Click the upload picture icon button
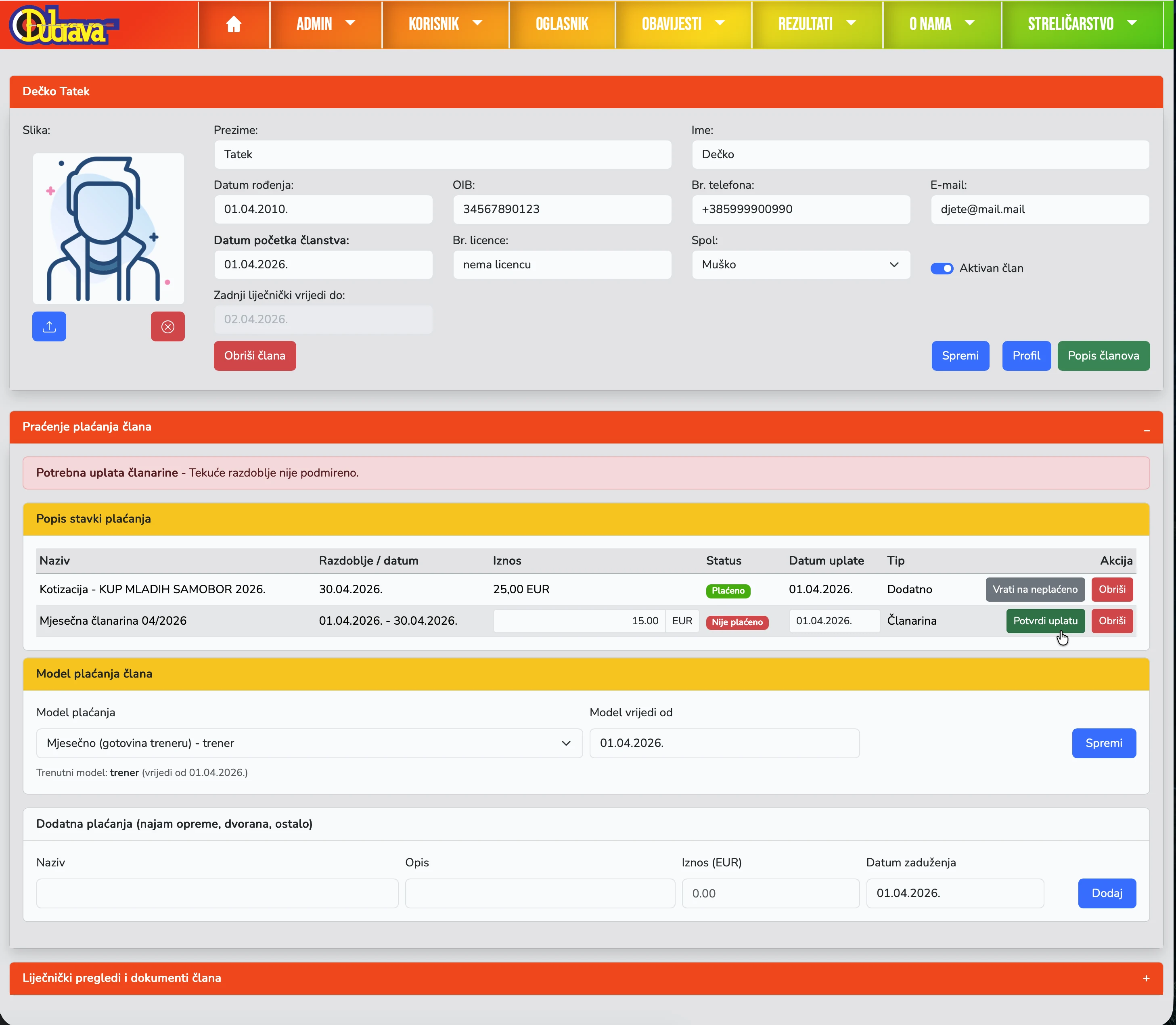 click(x=49, y=326)
